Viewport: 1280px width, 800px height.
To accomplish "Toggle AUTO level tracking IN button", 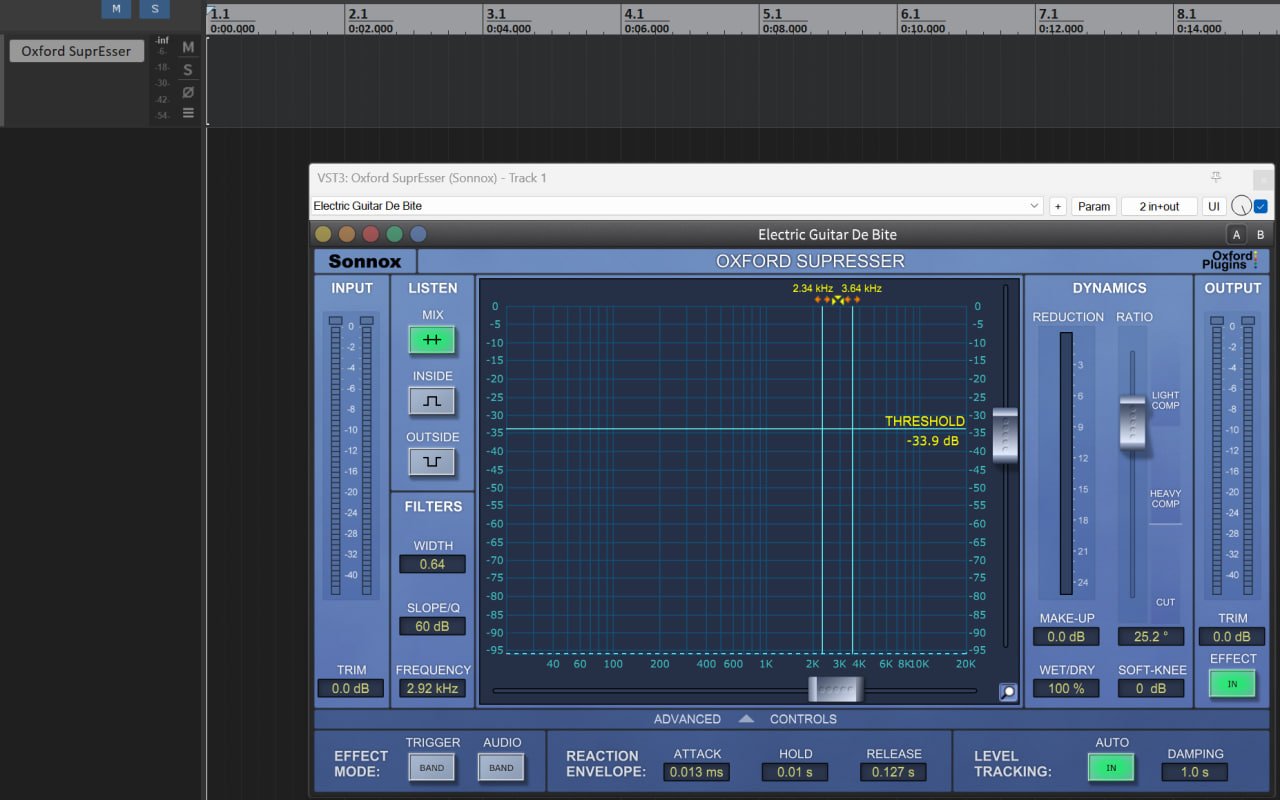I will [x=1111, y=767].
